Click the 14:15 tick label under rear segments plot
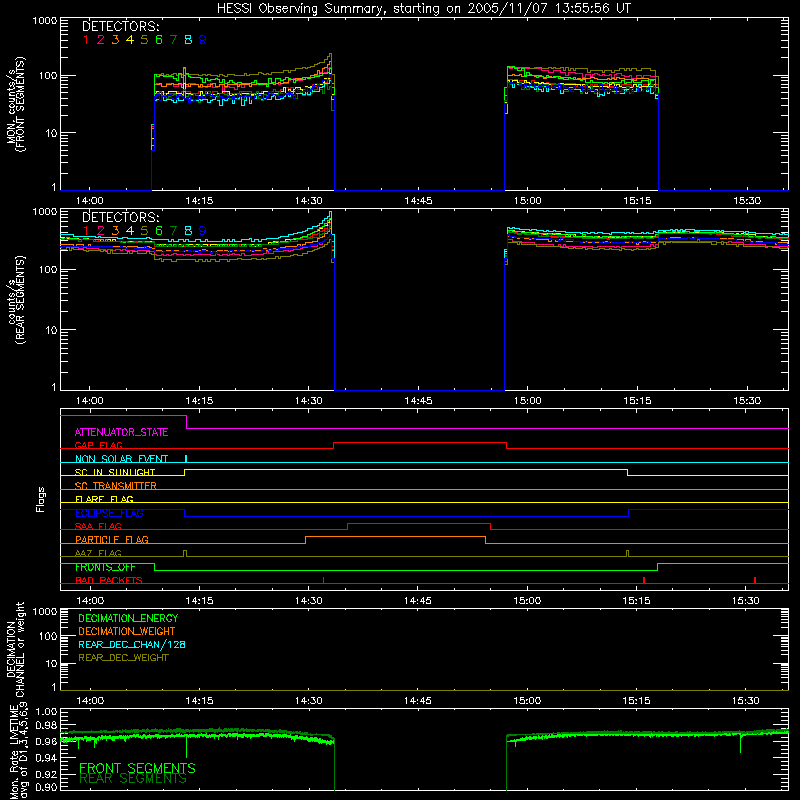 pos(199,401)
